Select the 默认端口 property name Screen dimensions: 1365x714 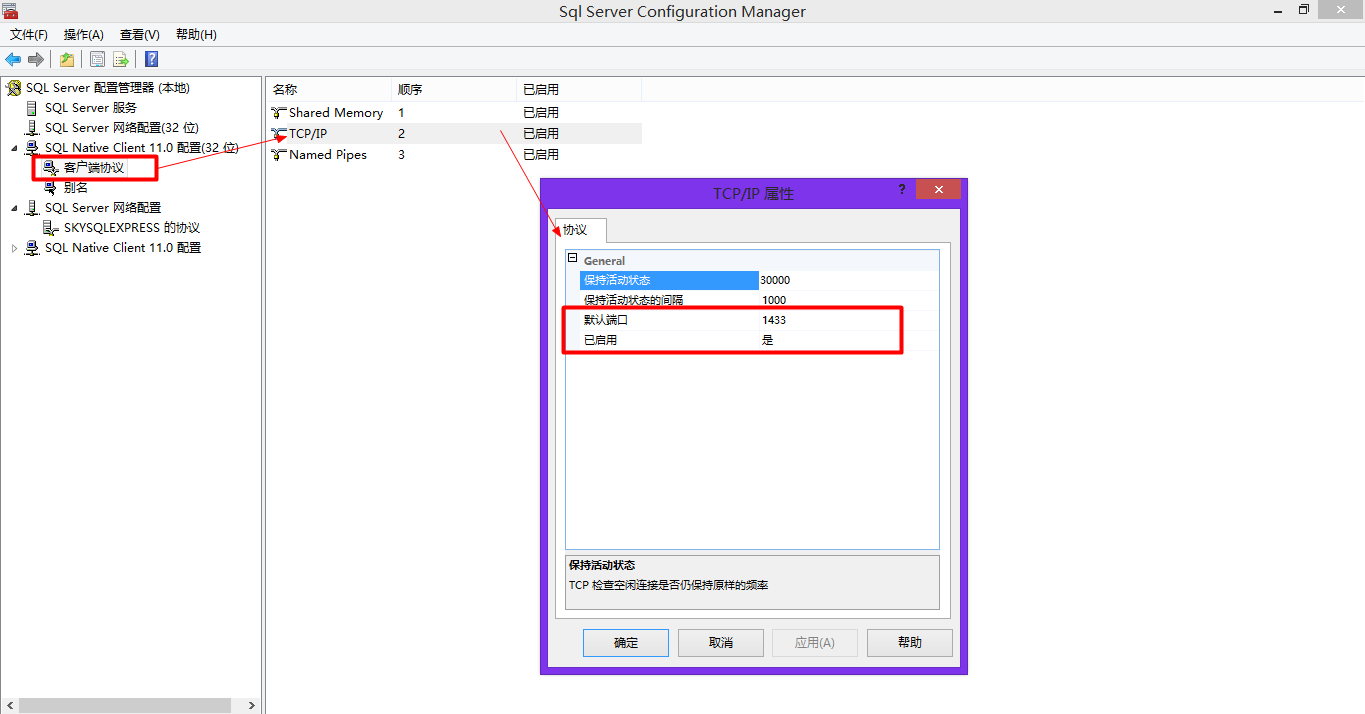[606, 320]
